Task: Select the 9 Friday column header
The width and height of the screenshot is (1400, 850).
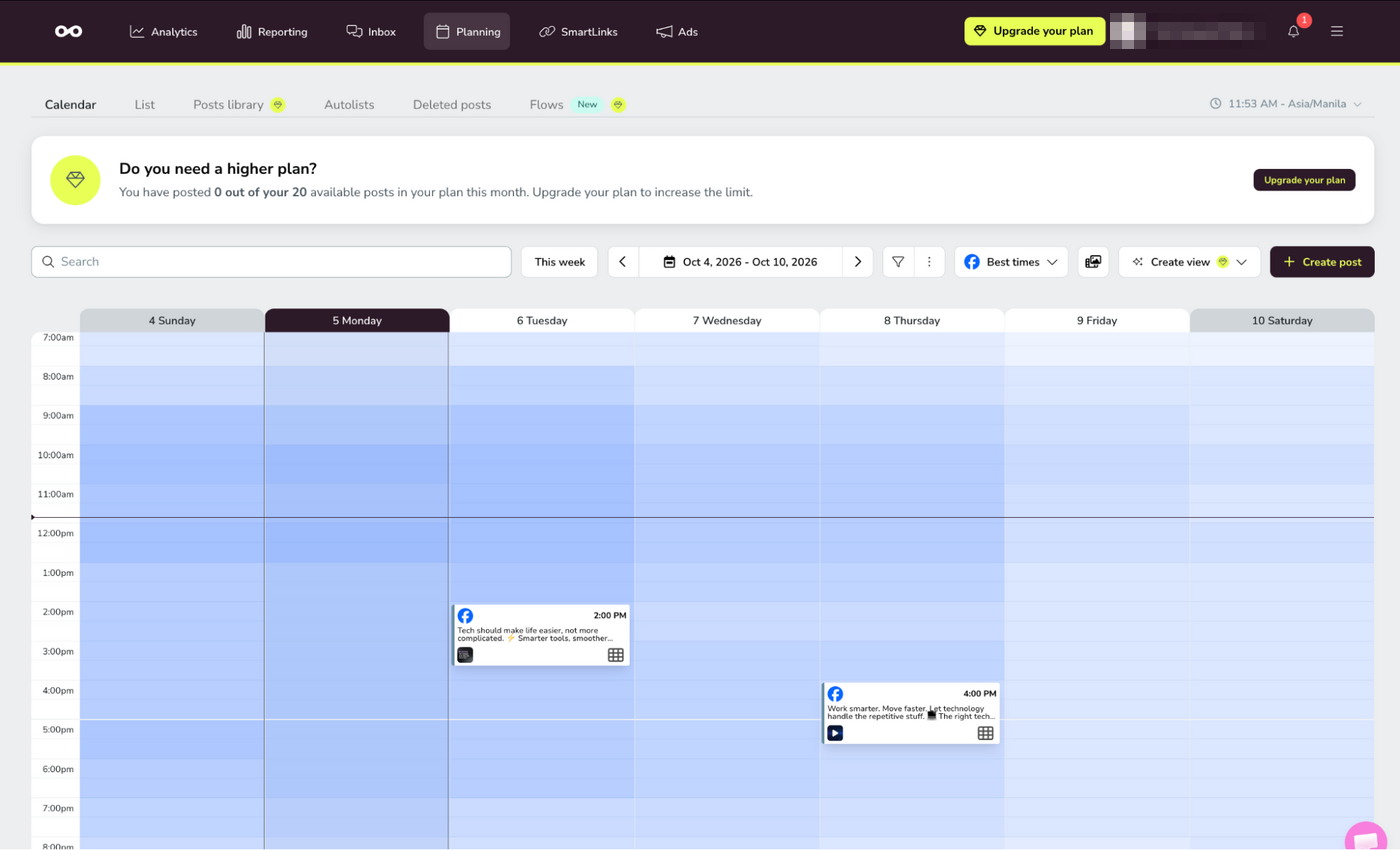Action: [x=1096, y=320]
